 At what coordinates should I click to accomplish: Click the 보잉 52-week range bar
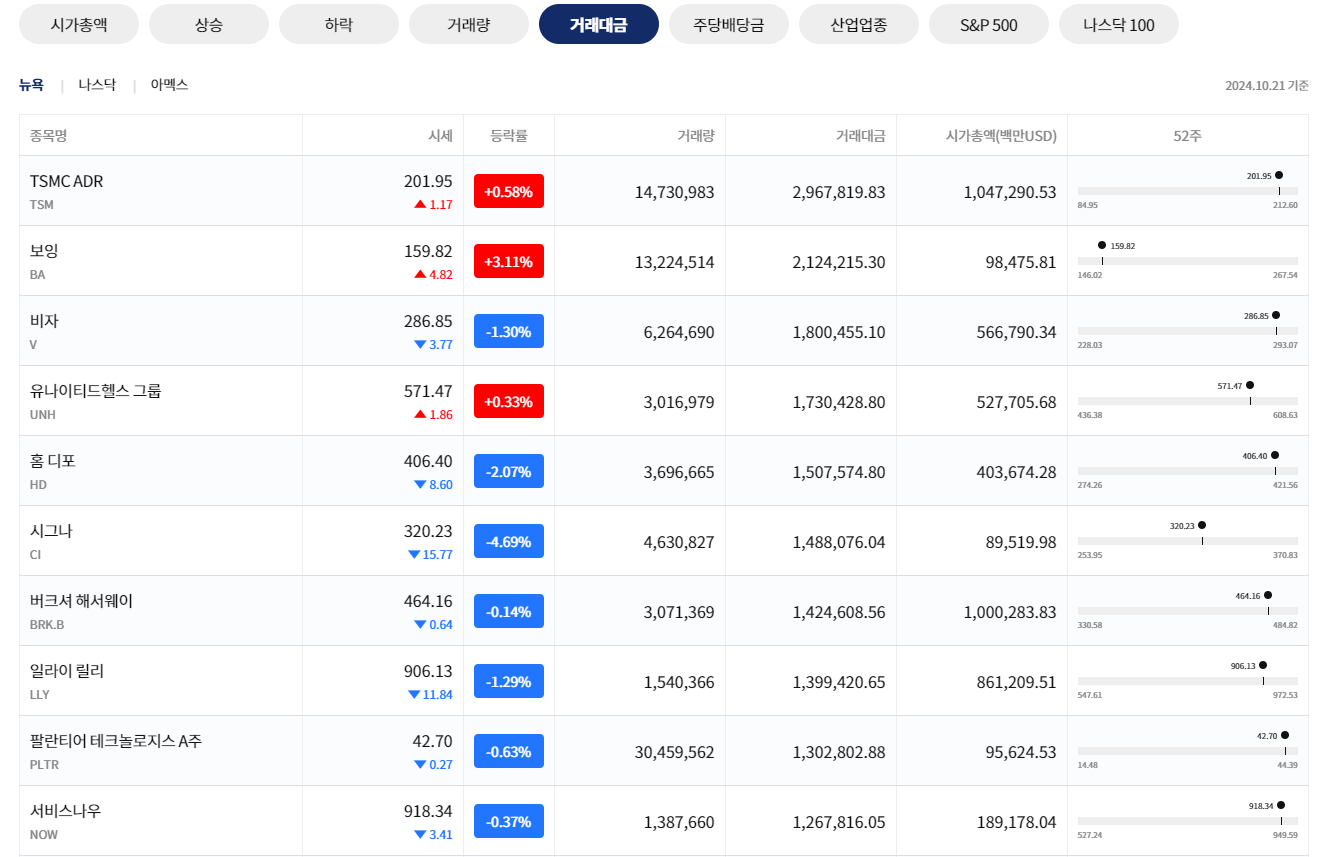point(1188,261)
